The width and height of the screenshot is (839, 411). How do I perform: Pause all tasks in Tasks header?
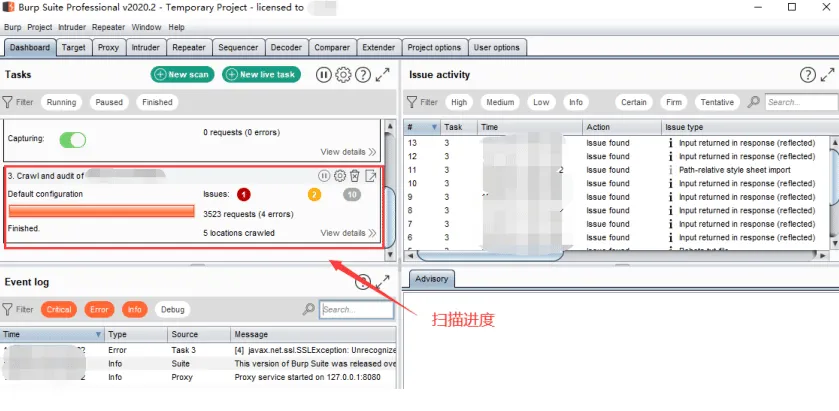pyautogui.click(x=324, y=75)
